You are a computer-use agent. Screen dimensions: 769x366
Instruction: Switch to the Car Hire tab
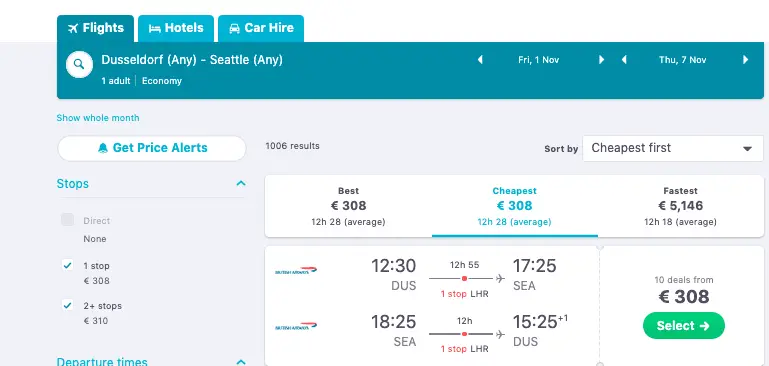[x=261, y=28]
